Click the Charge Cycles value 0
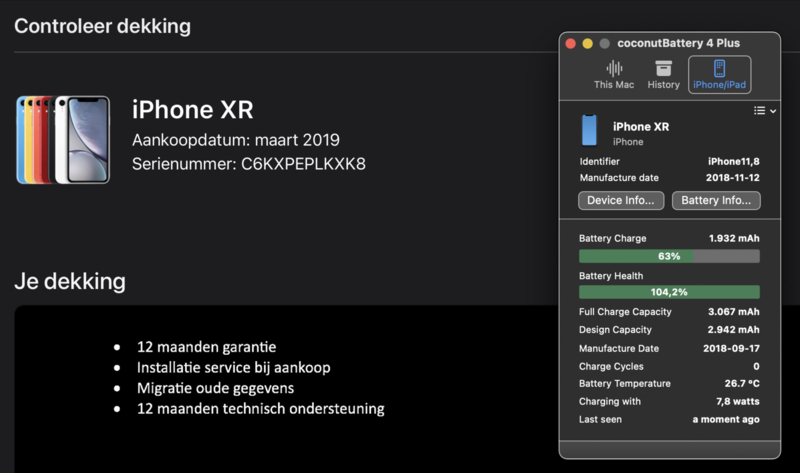Image resolution: width=800 pixels, height=473 pixels. coord(756,366)
